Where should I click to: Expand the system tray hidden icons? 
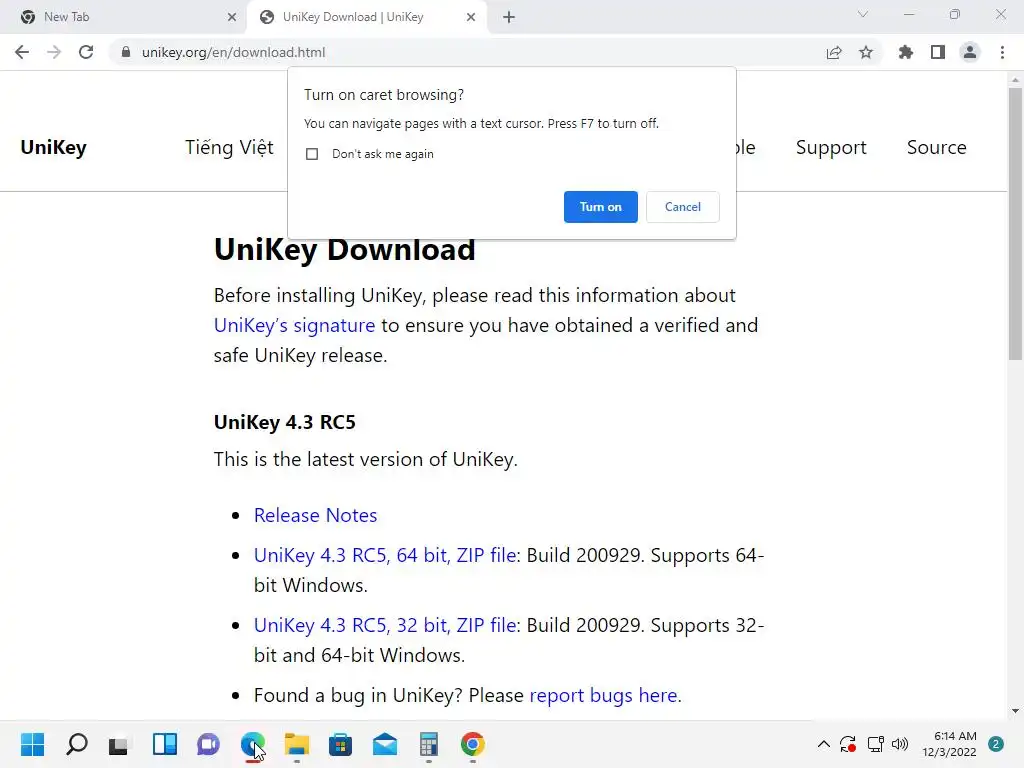pyautogui.click(x=824, y=744)
